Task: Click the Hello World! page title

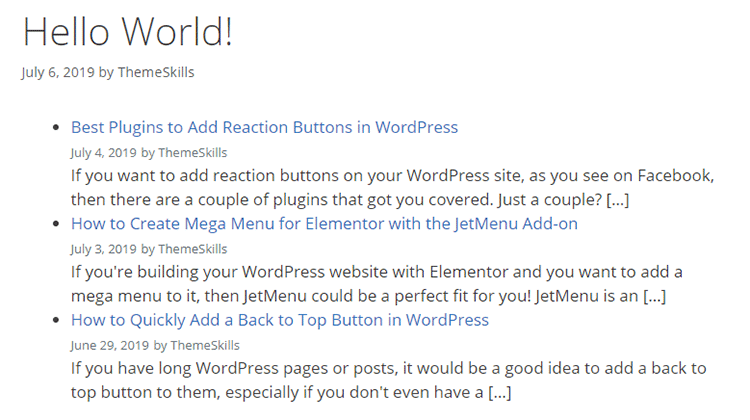Action: click(128, 32)
